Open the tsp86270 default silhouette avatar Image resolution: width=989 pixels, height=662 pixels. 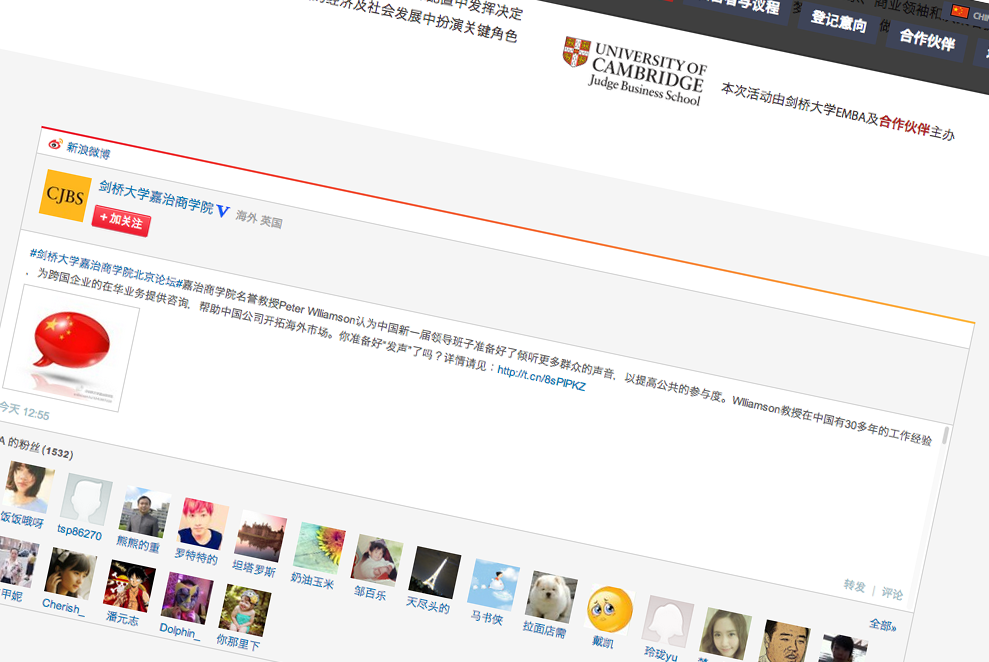pos(86,499)
